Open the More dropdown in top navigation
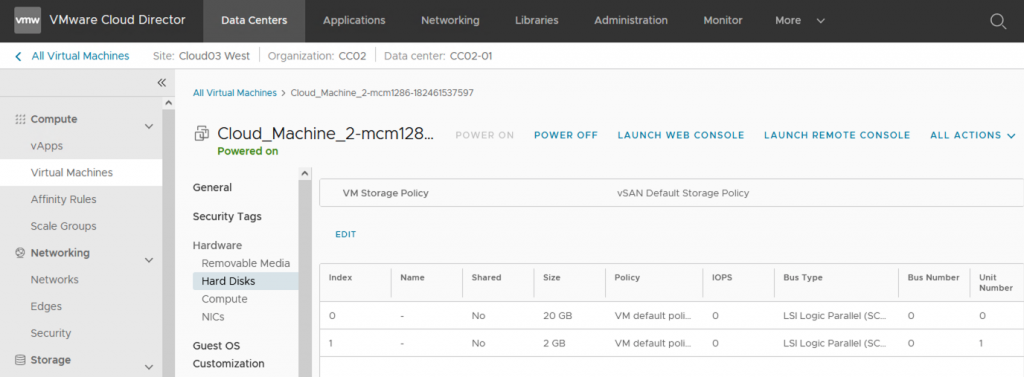The height and width of the screenshot is (377, 1024). pos(800,20)
